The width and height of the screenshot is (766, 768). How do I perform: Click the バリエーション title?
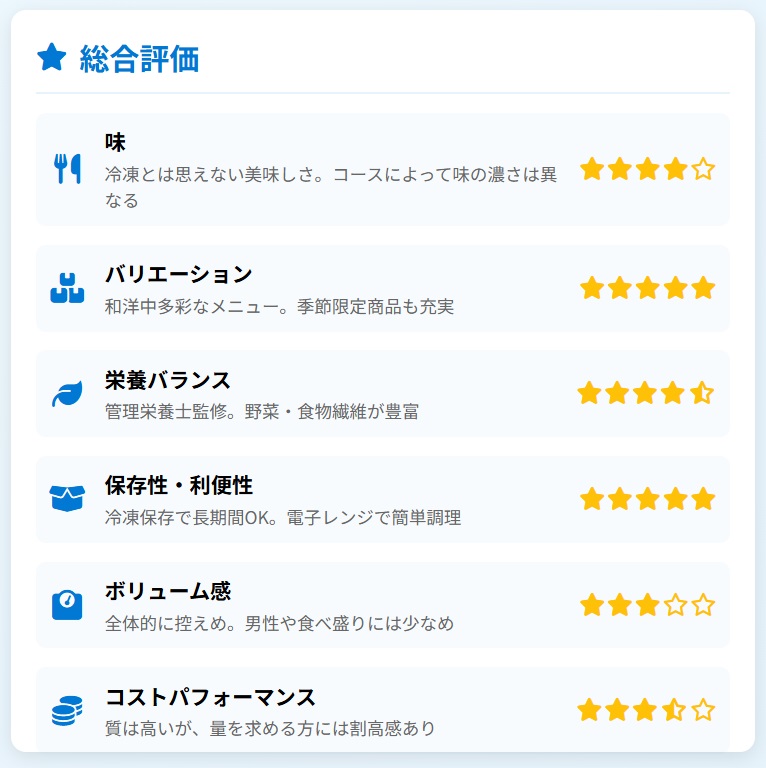tap(178, 274)
